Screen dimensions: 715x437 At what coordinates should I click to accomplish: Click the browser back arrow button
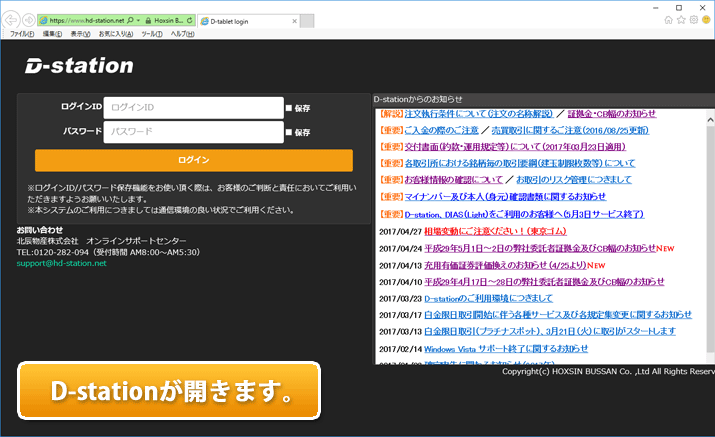[x=12, y=19]
